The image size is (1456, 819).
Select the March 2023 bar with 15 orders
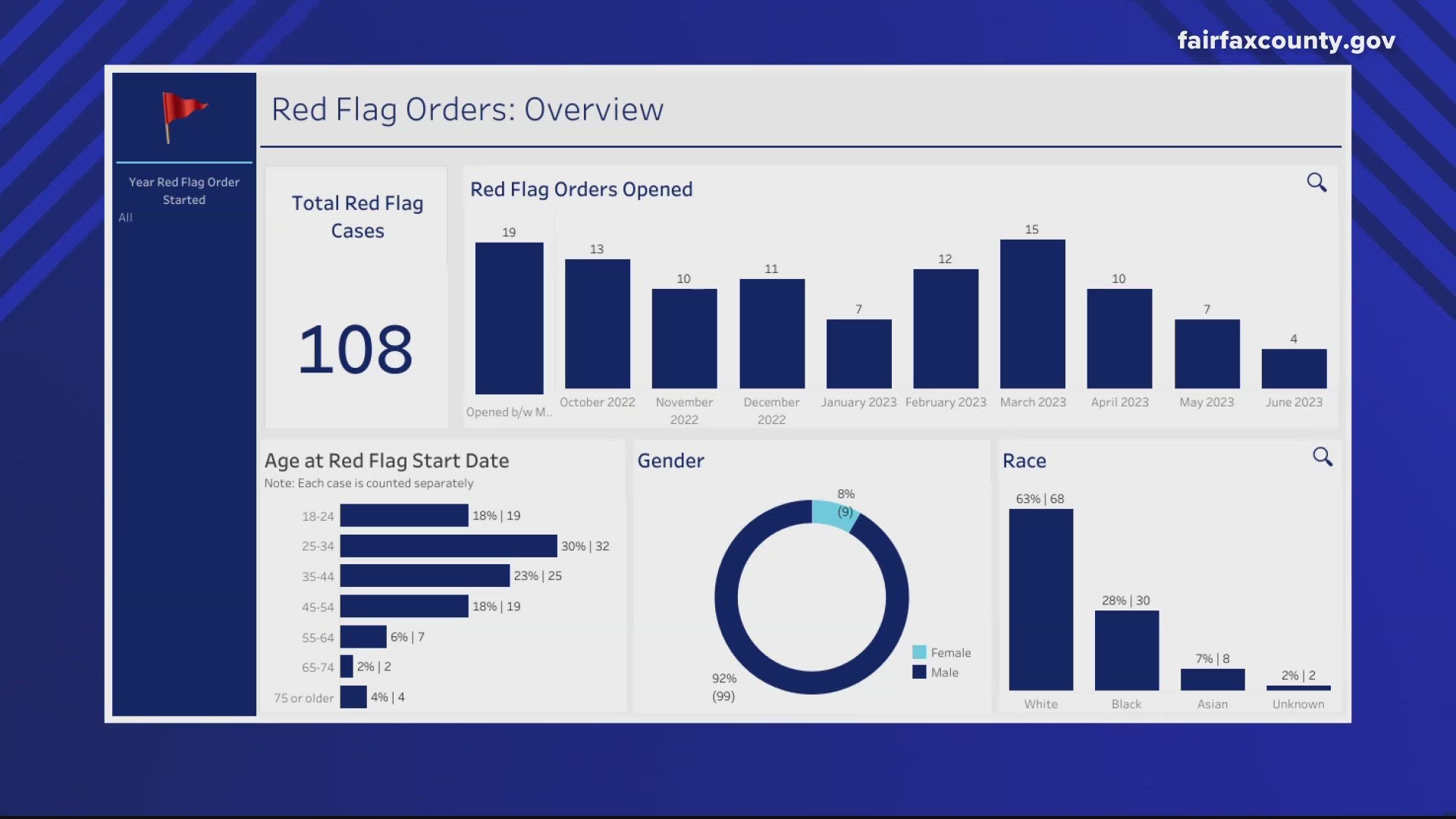(1033, 314)
